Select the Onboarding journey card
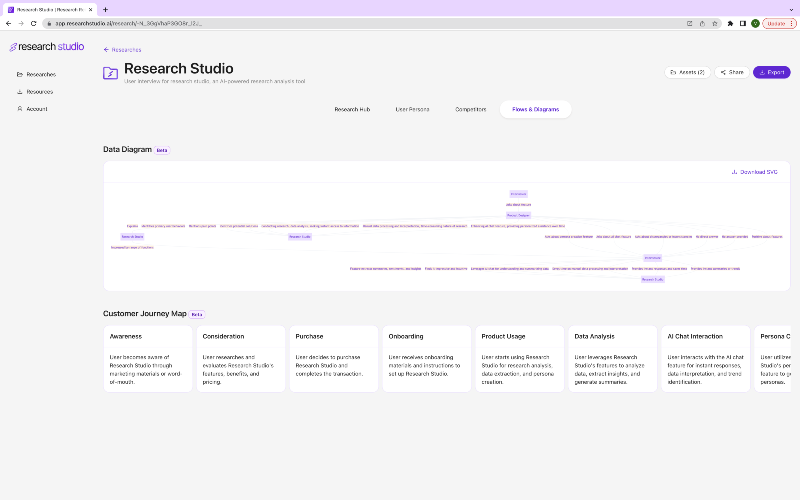 click(x=427, y=359)
